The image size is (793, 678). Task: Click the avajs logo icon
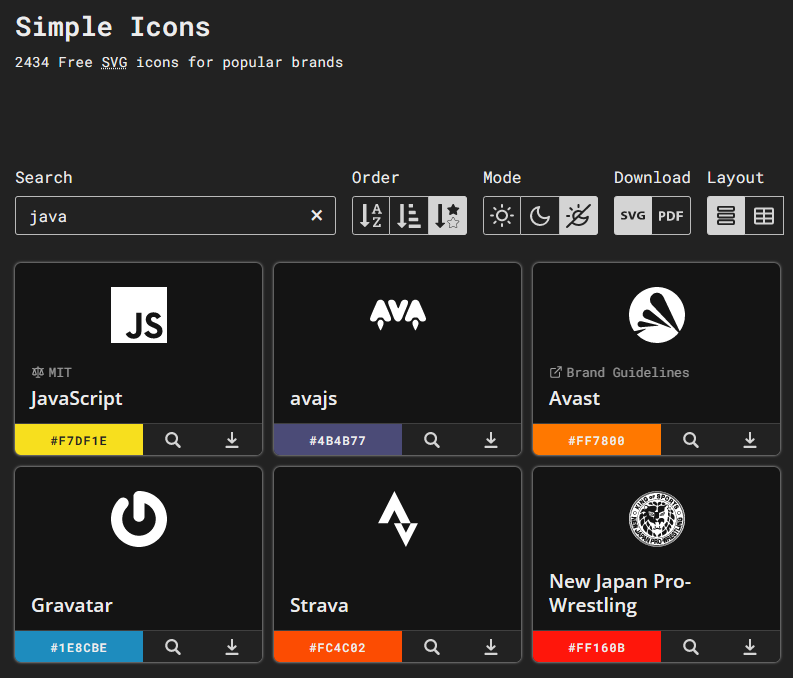(398, 314)
